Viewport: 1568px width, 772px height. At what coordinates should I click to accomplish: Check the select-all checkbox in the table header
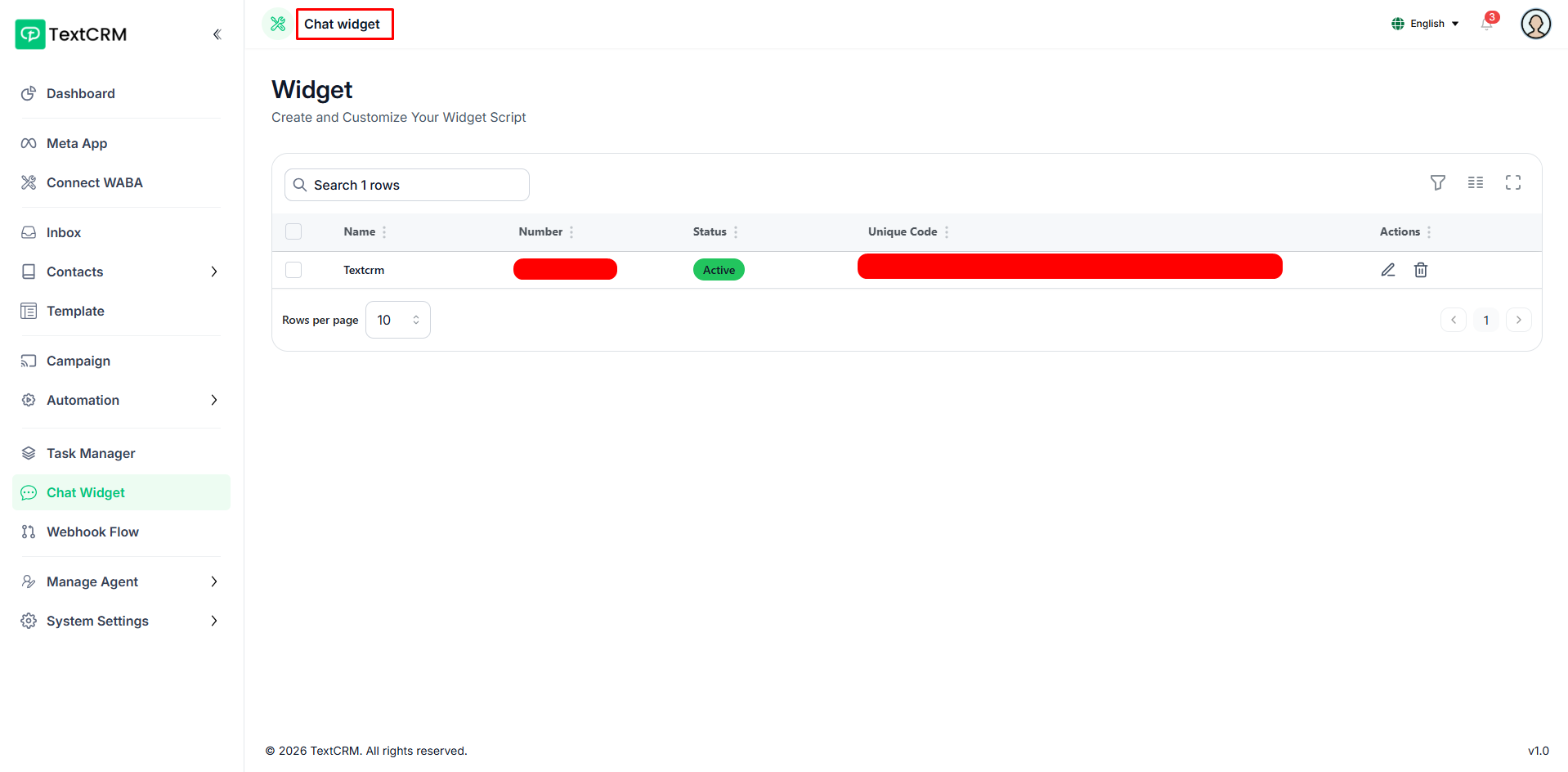293,231
